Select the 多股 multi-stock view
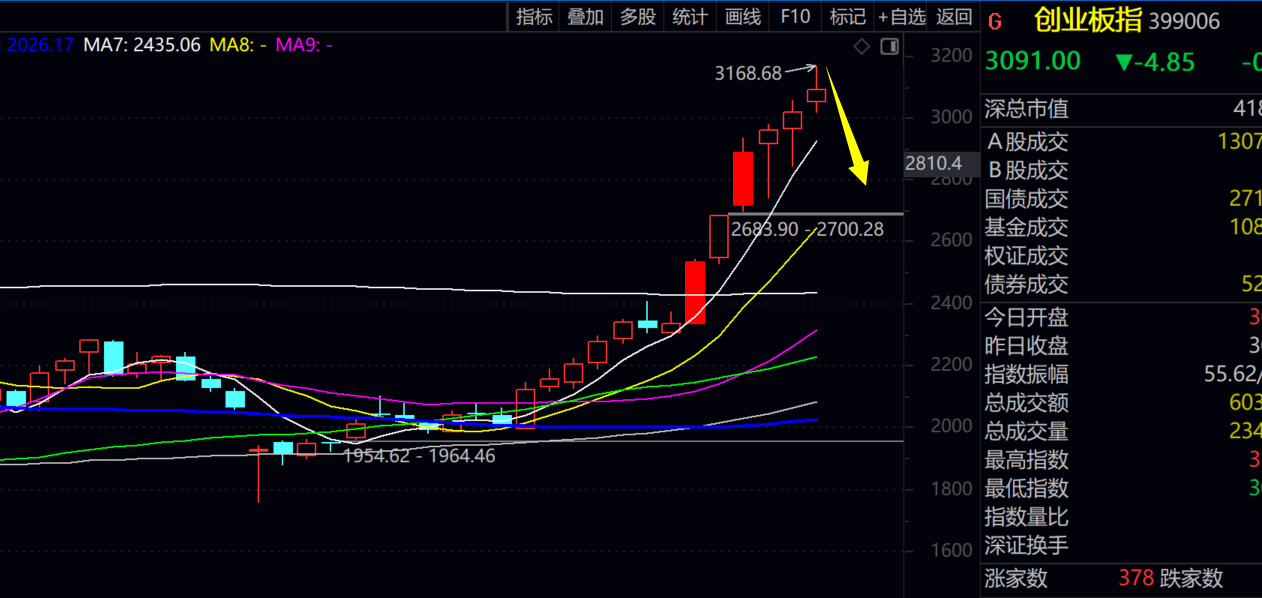Image resolution: width=1262 pixels, height=598 pixels. coord(638,16)
